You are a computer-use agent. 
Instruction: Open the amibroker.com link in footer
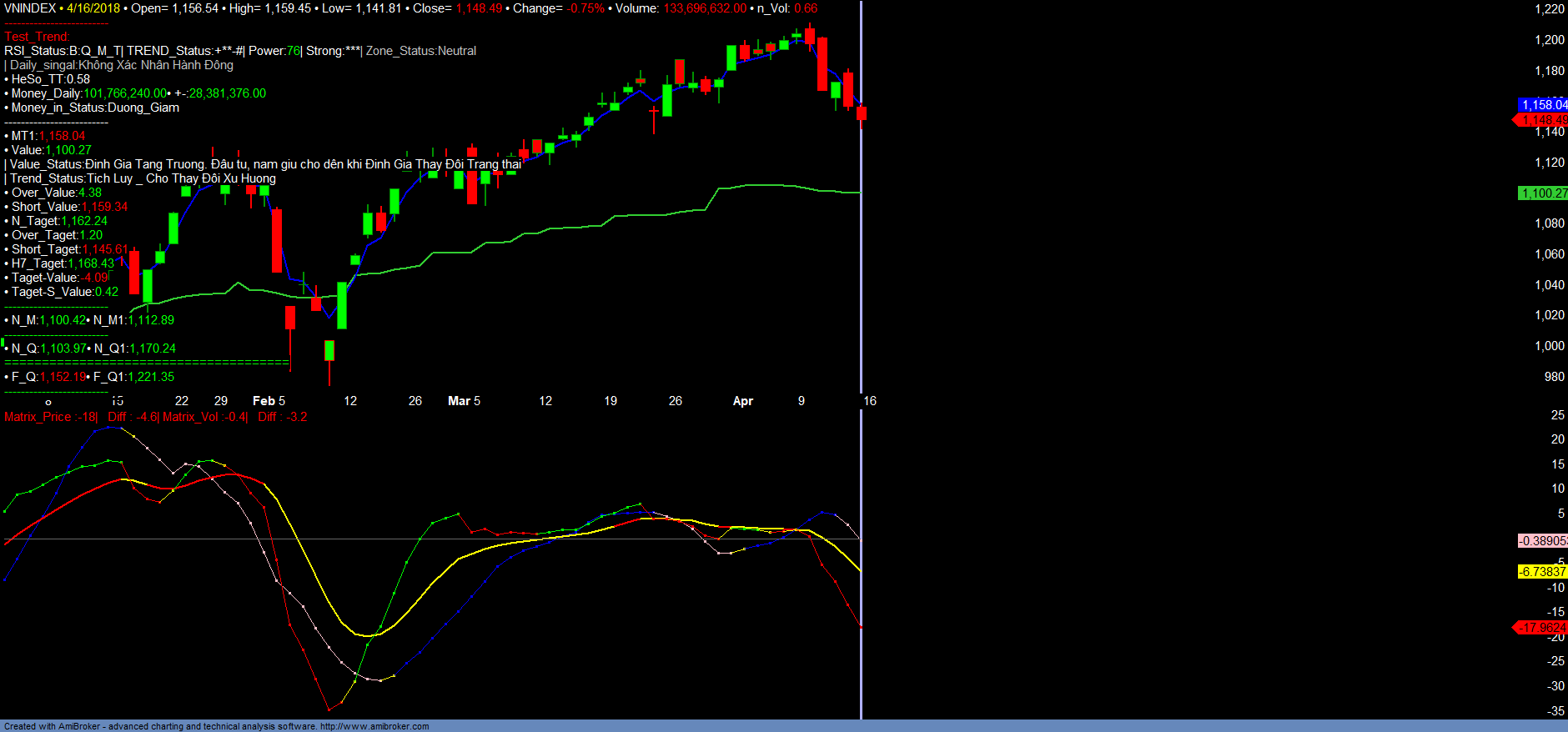click(x=374, y=726)
